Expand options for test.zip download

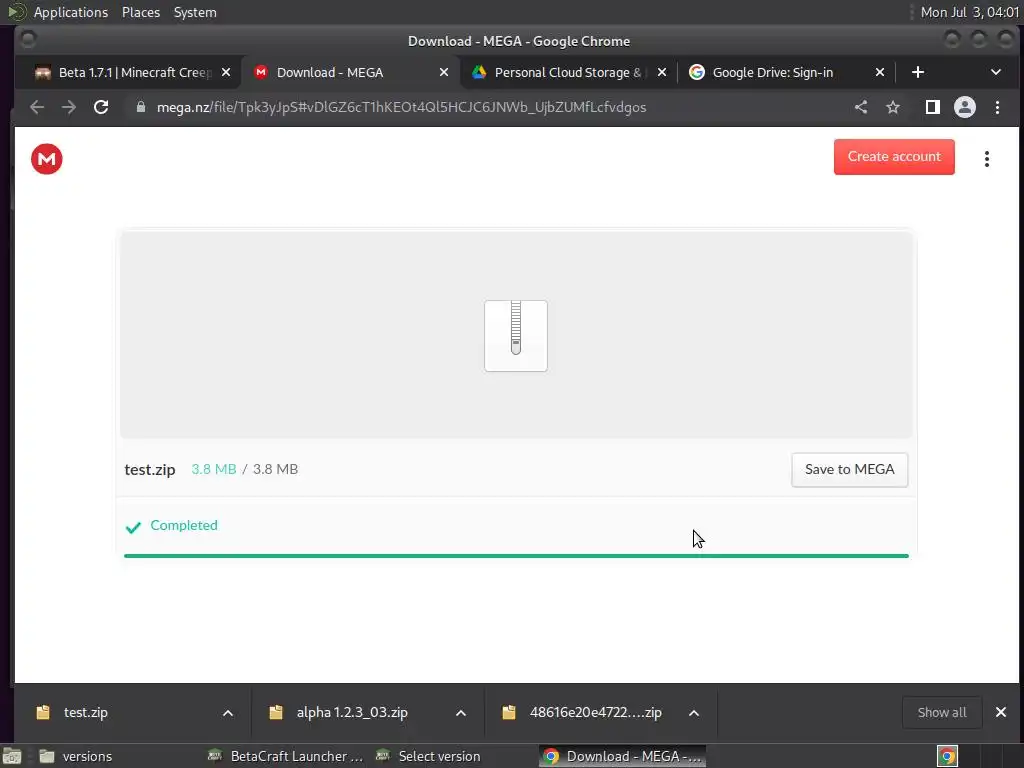tap(228, 712)
